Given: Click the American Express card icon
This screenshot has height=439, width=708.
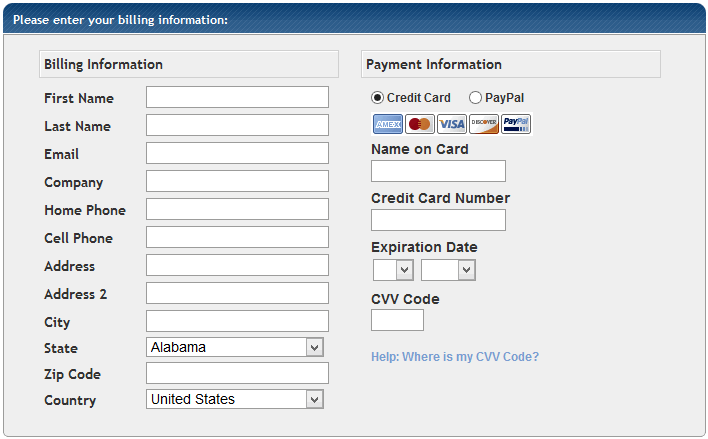Looking at the screenshot, I should click(388, 124).
